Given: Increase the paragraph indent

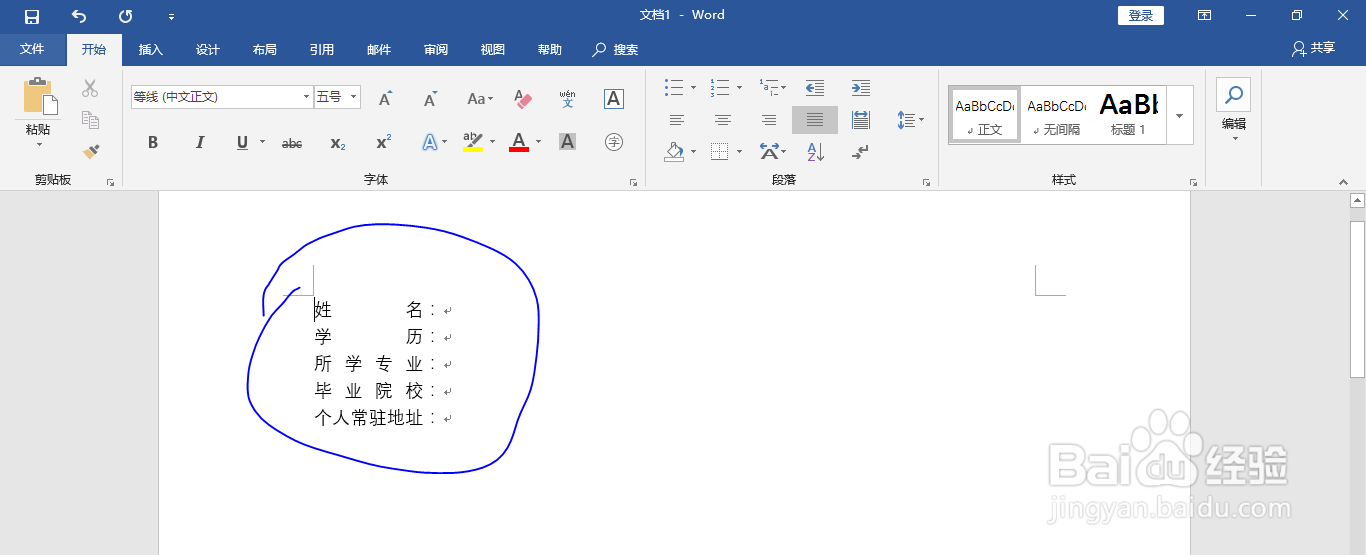Looking at the screenshot, I should [x=860, y=88].
